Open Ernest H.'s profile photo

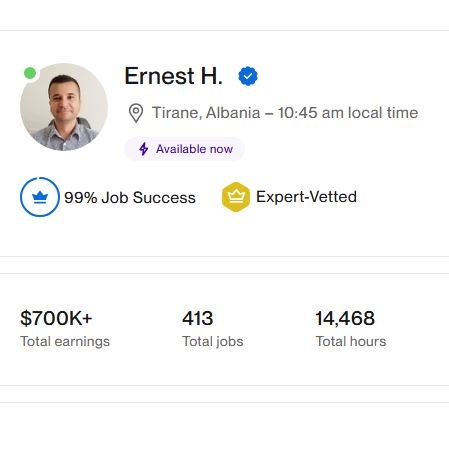64,107
